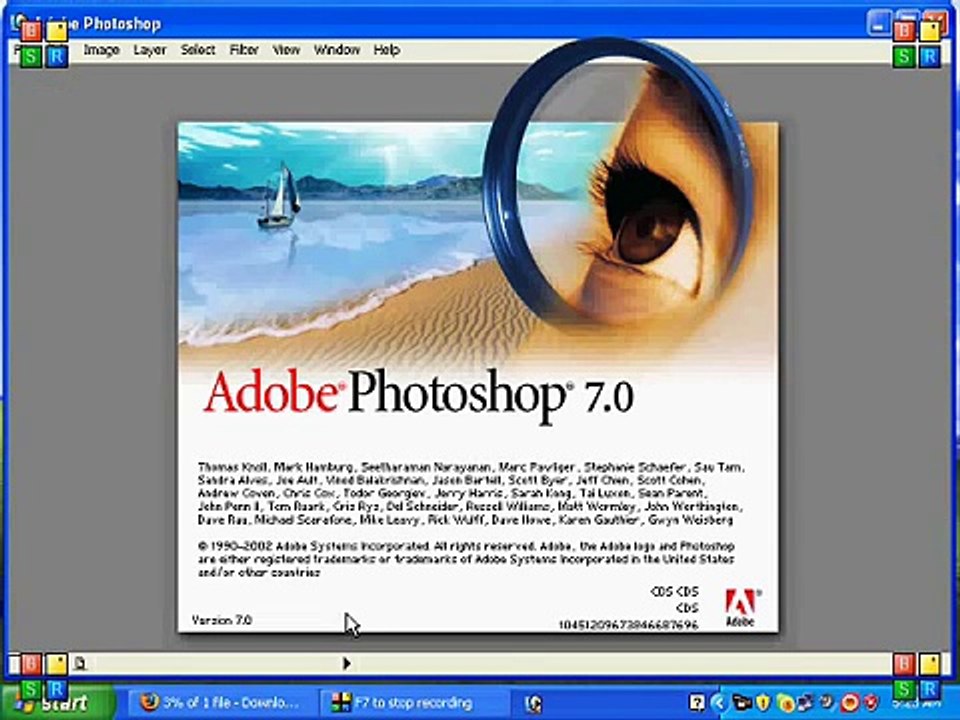Expand the status bar black arrow menu

point(347,663)
